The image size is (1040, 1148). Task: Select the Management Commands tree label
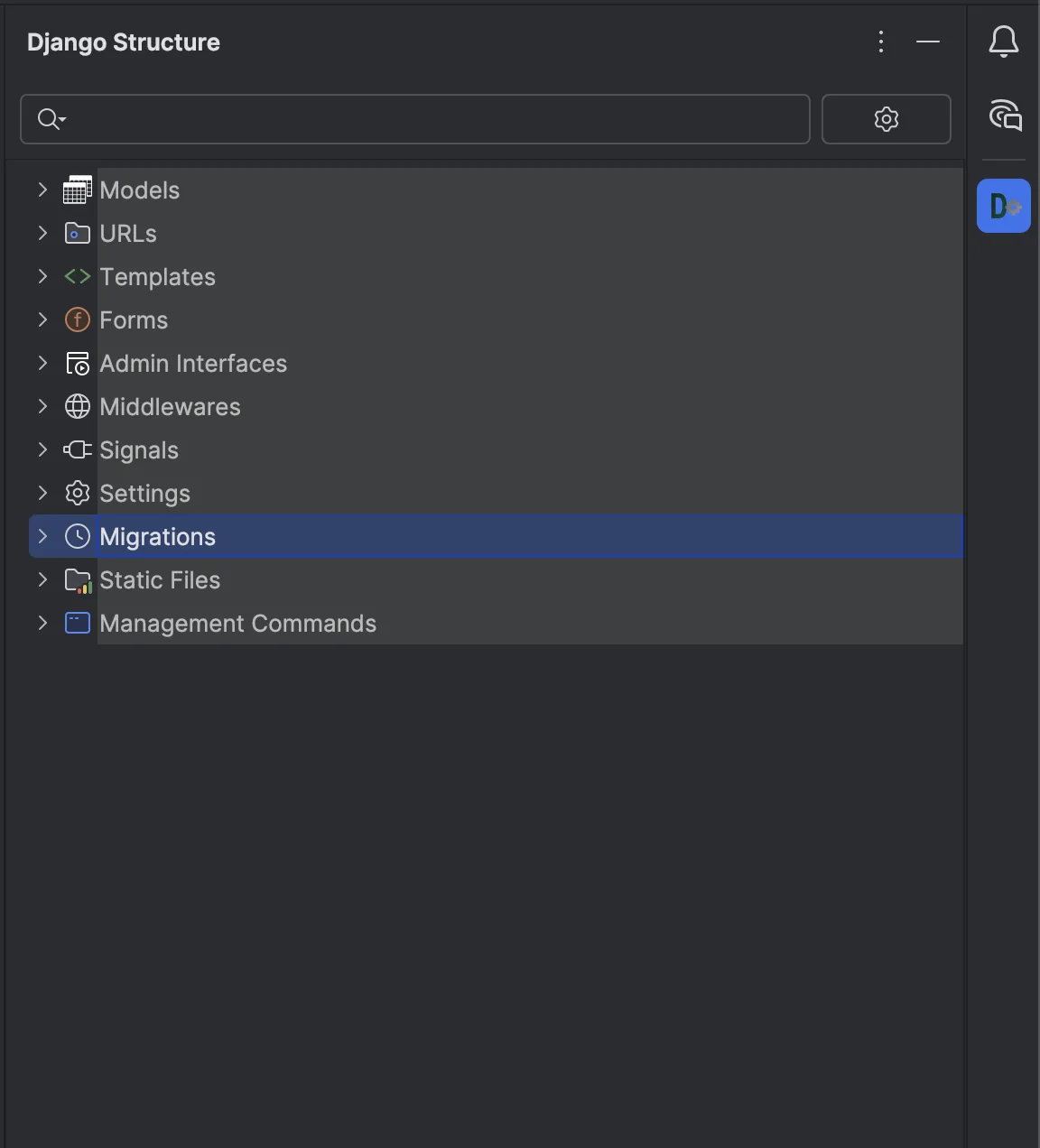pos(238,624)
